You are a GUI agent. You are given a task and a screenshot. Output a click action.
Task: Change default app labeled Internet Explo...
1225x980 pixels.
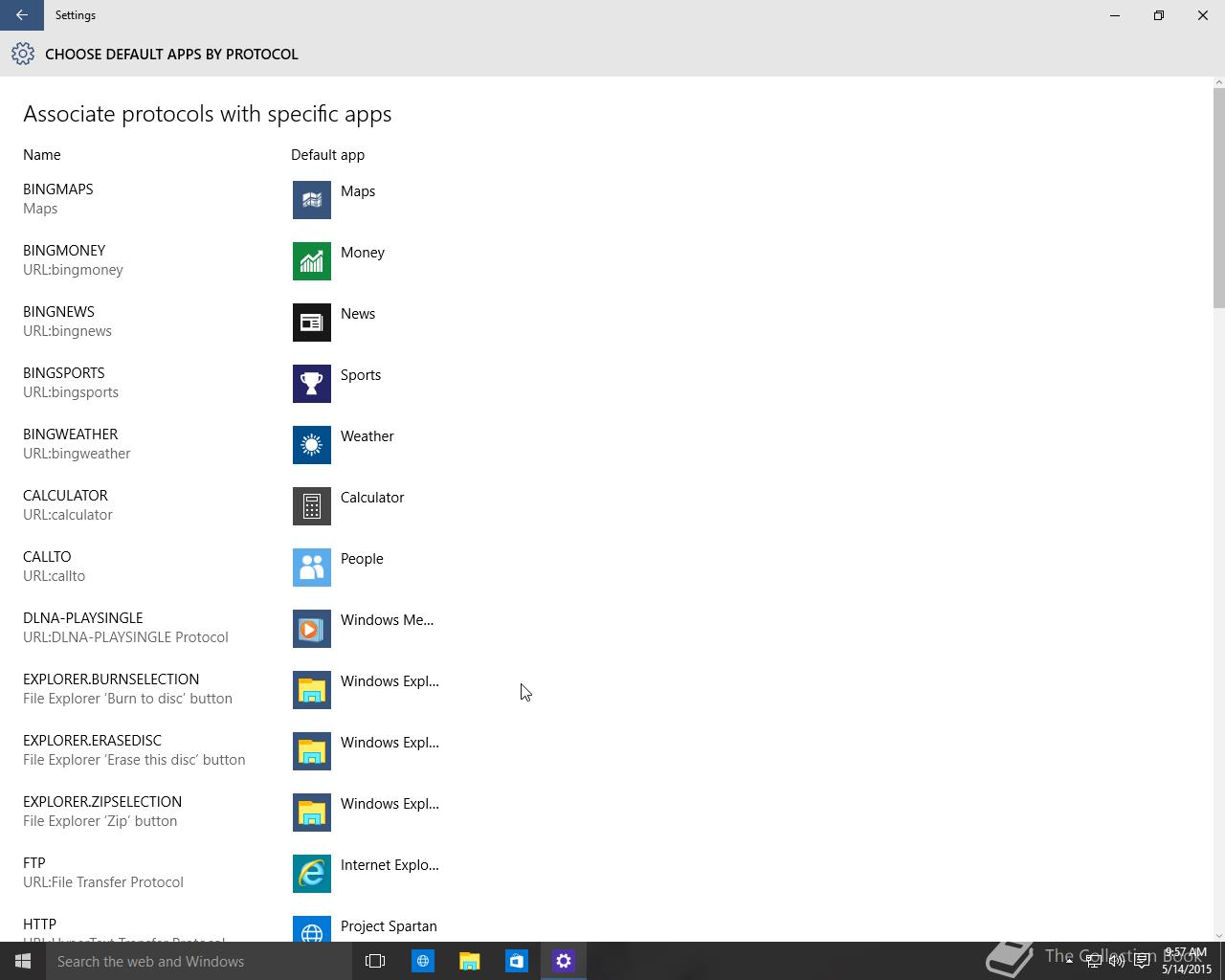tap(390, 865)
